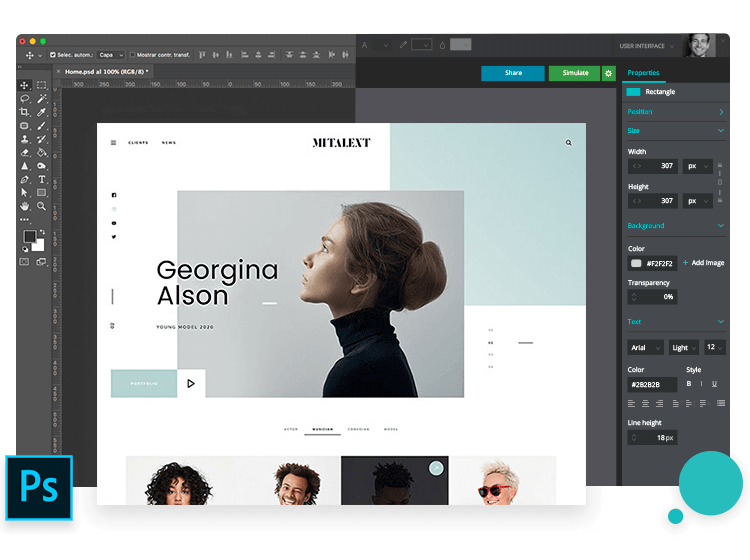
Task: Toggle underline U text style
Action: pyautogui.click(x=714, y=384)
